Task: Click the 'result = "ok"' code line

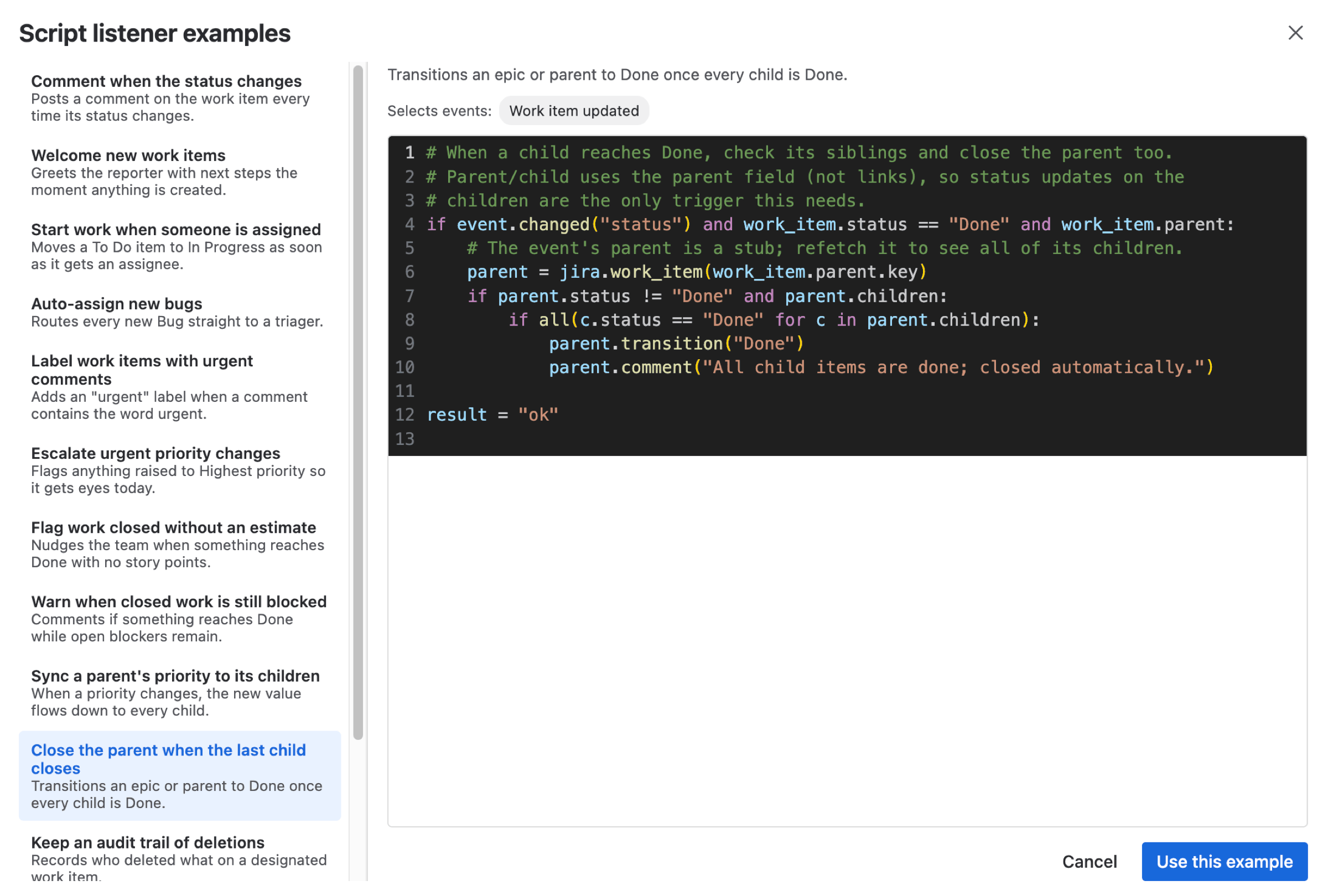Action: click(492, 415)
